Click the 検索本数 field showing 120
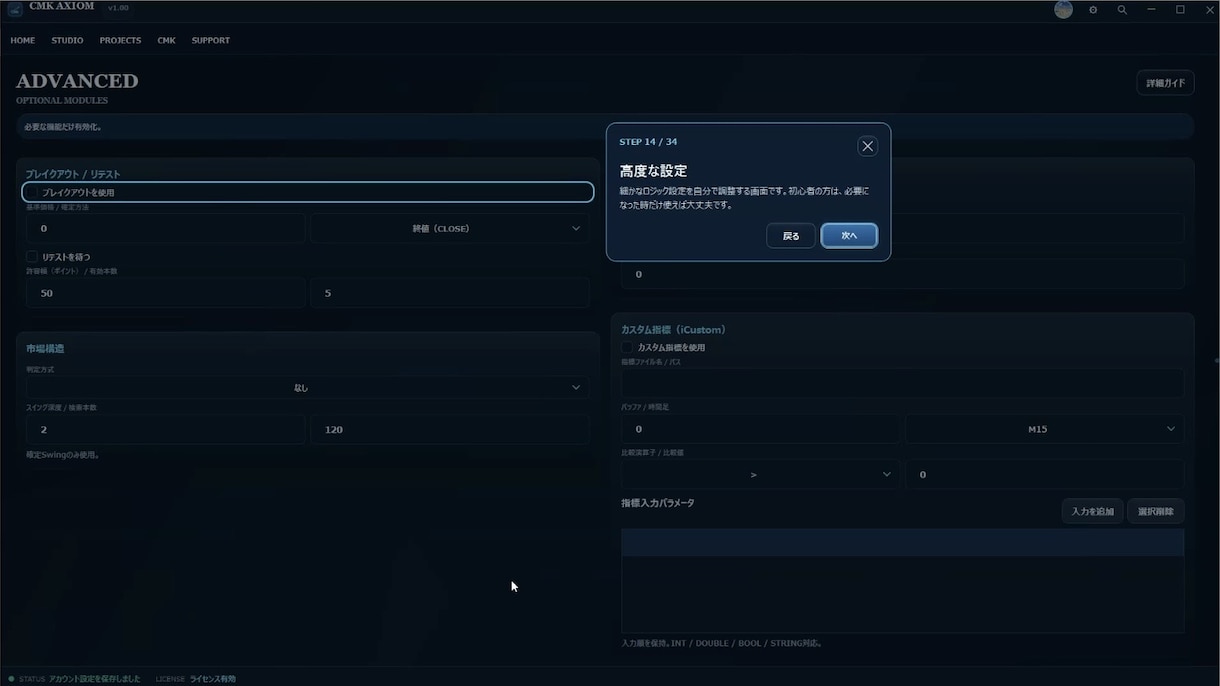 tap(449, 429)
